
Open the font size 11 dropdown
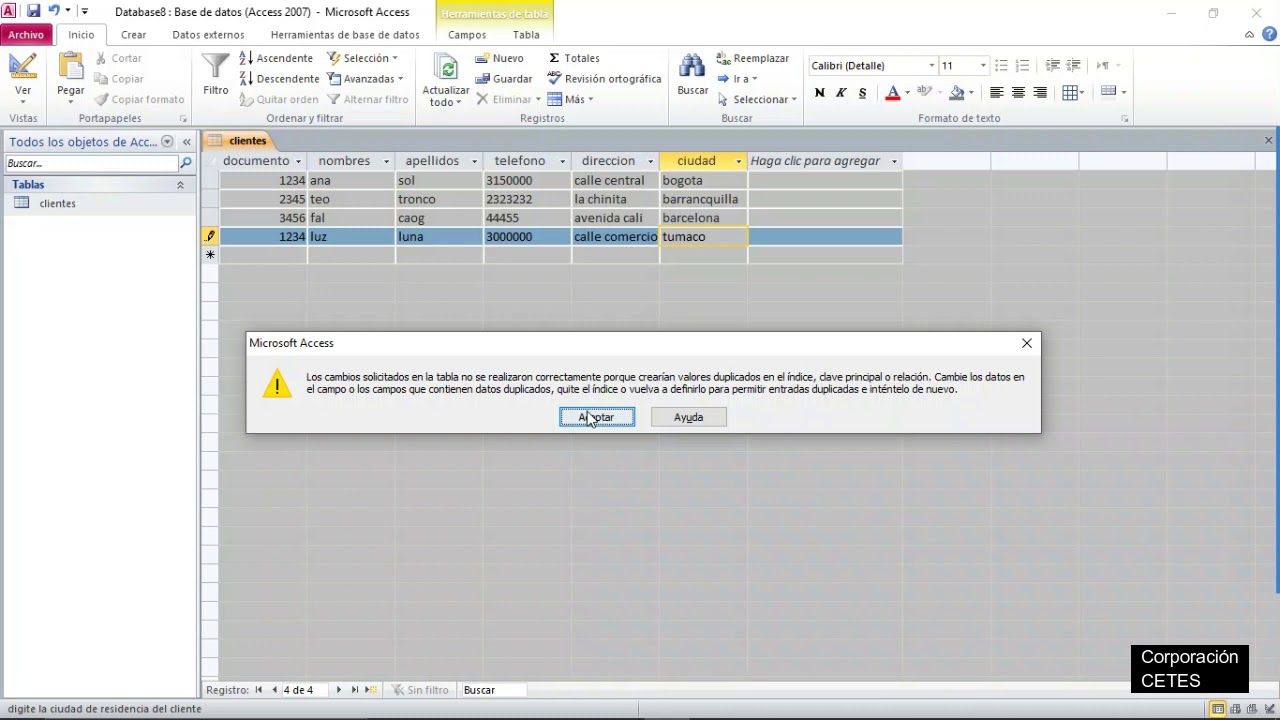[x=983, y=66]
